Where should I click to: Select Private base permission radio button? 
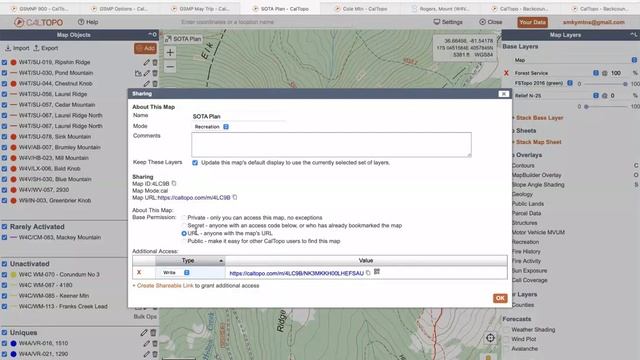[x=184, y=218]
